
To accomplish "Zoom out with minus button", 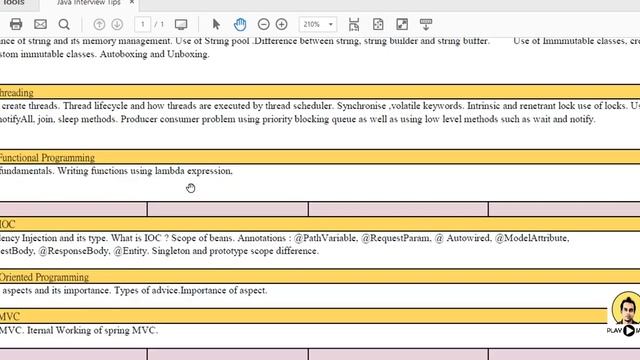I will (264, 24).
